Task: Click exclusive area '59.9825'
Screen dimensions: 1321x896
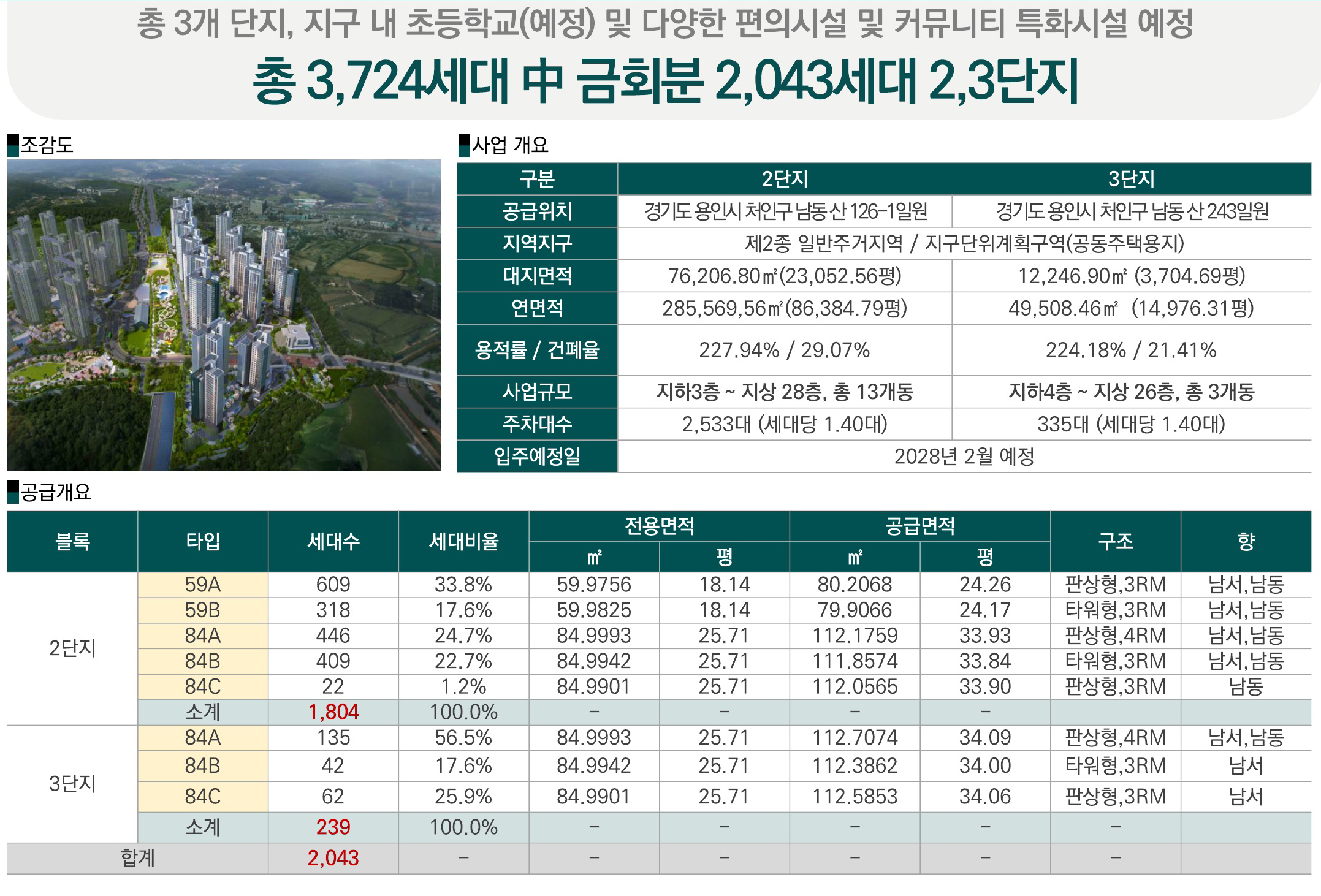Action: pyautogui.click(x=594, y=610)
